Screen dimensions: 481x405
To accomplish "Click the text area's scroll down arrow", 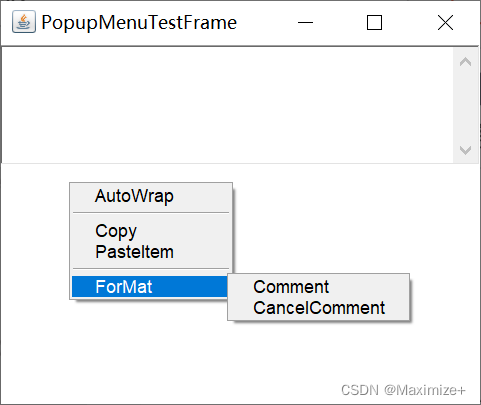I will coord(465,150).
